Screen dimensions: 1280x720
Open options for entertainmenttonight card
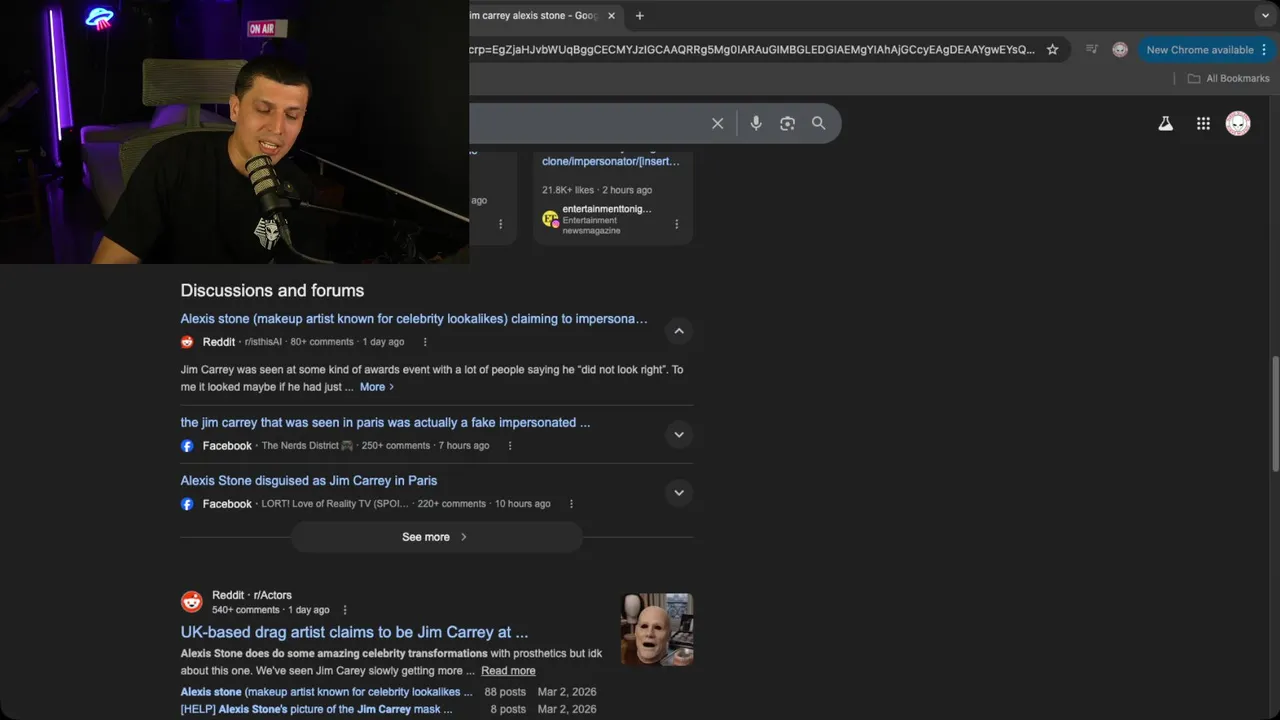tap(677, 224)
